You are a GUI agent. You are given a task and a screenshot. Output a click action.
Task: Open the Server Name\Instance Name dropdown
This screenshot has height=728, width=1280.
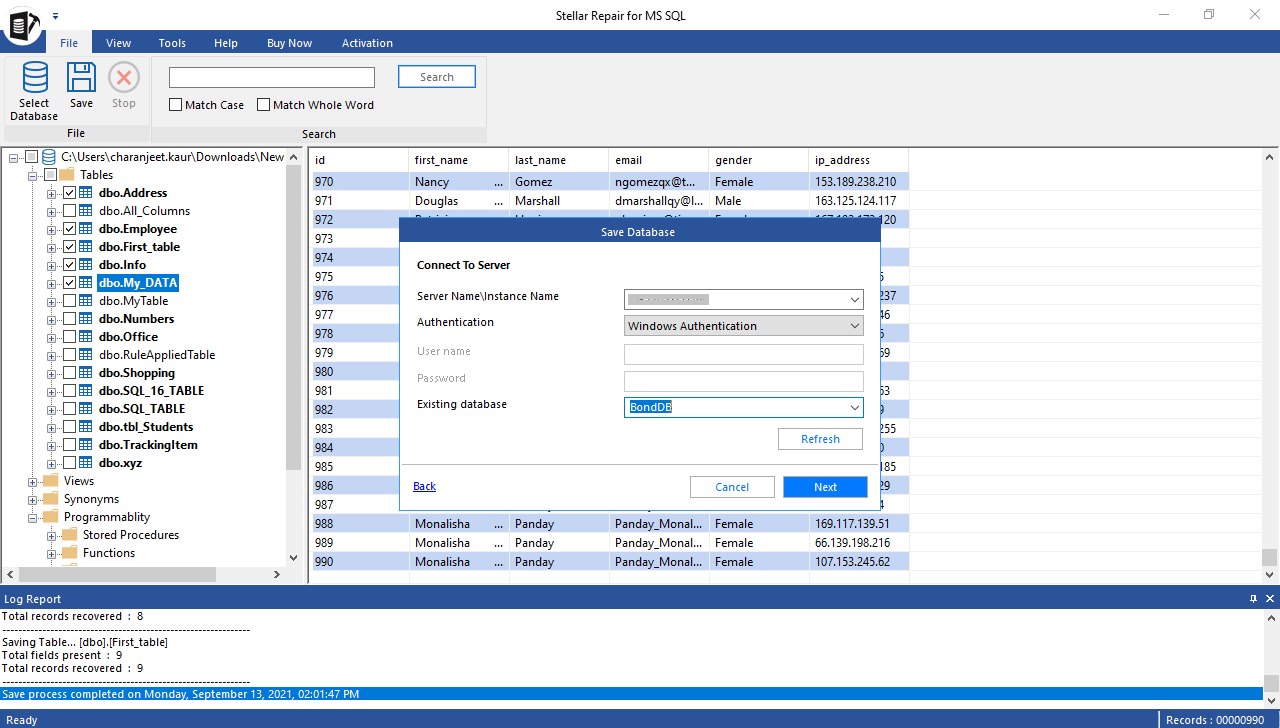[854, 299]
